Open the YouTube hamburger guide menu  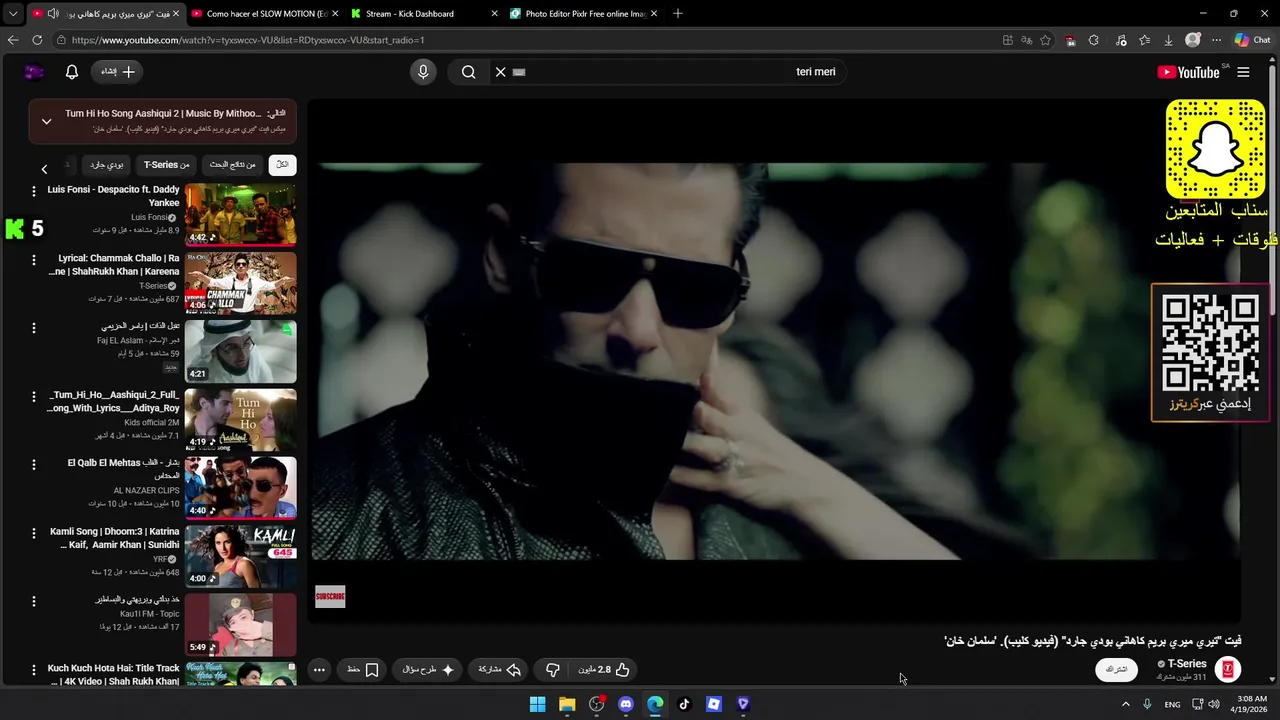click(x=1243, y=72)
